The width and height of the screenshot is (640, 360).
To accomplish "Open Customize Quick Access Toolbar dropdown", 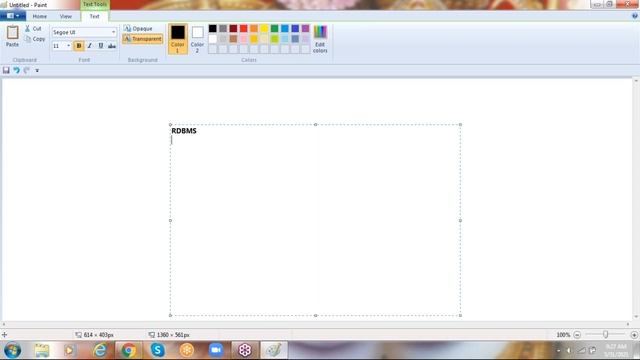I will coord(37,71).
